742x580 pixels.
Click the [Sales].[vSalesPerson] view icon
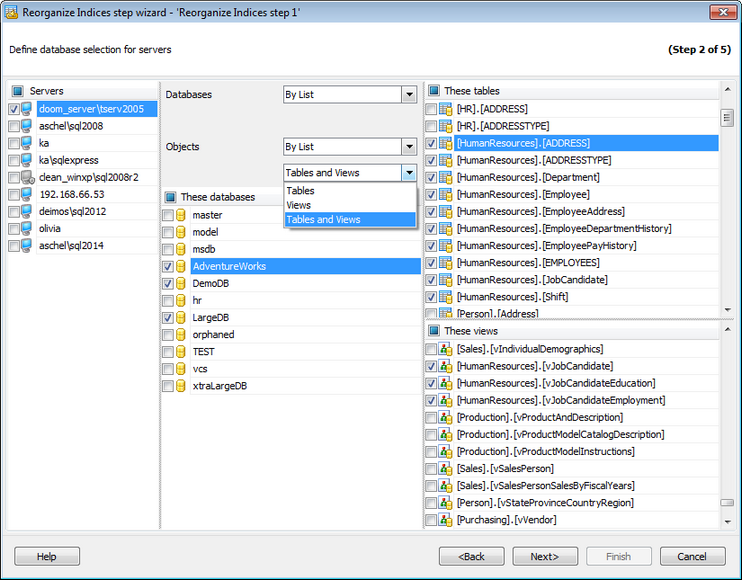[x=445, y=468]
